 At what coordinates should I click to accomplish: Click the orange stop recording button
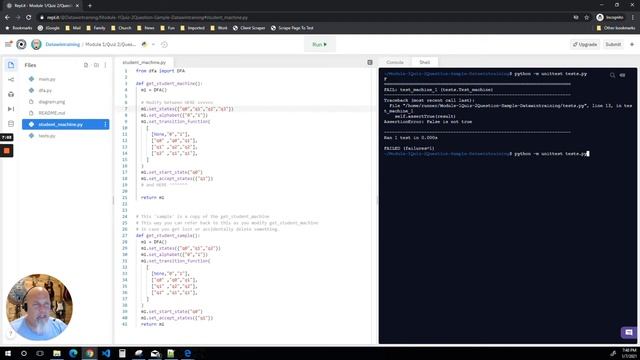[x=7, y=151]
